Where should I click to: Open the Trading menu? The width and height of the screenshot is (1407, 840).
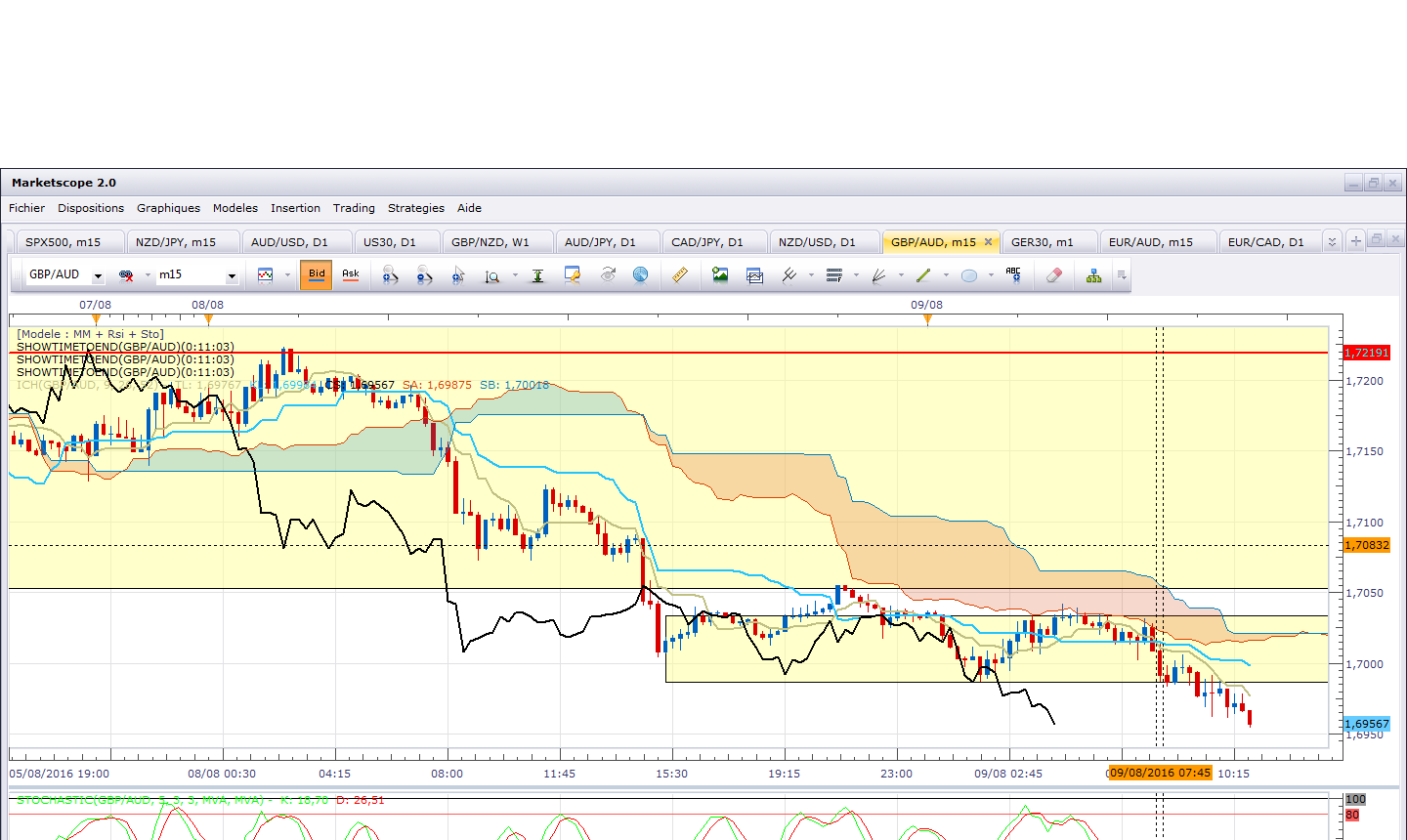(x=354, y=208)
